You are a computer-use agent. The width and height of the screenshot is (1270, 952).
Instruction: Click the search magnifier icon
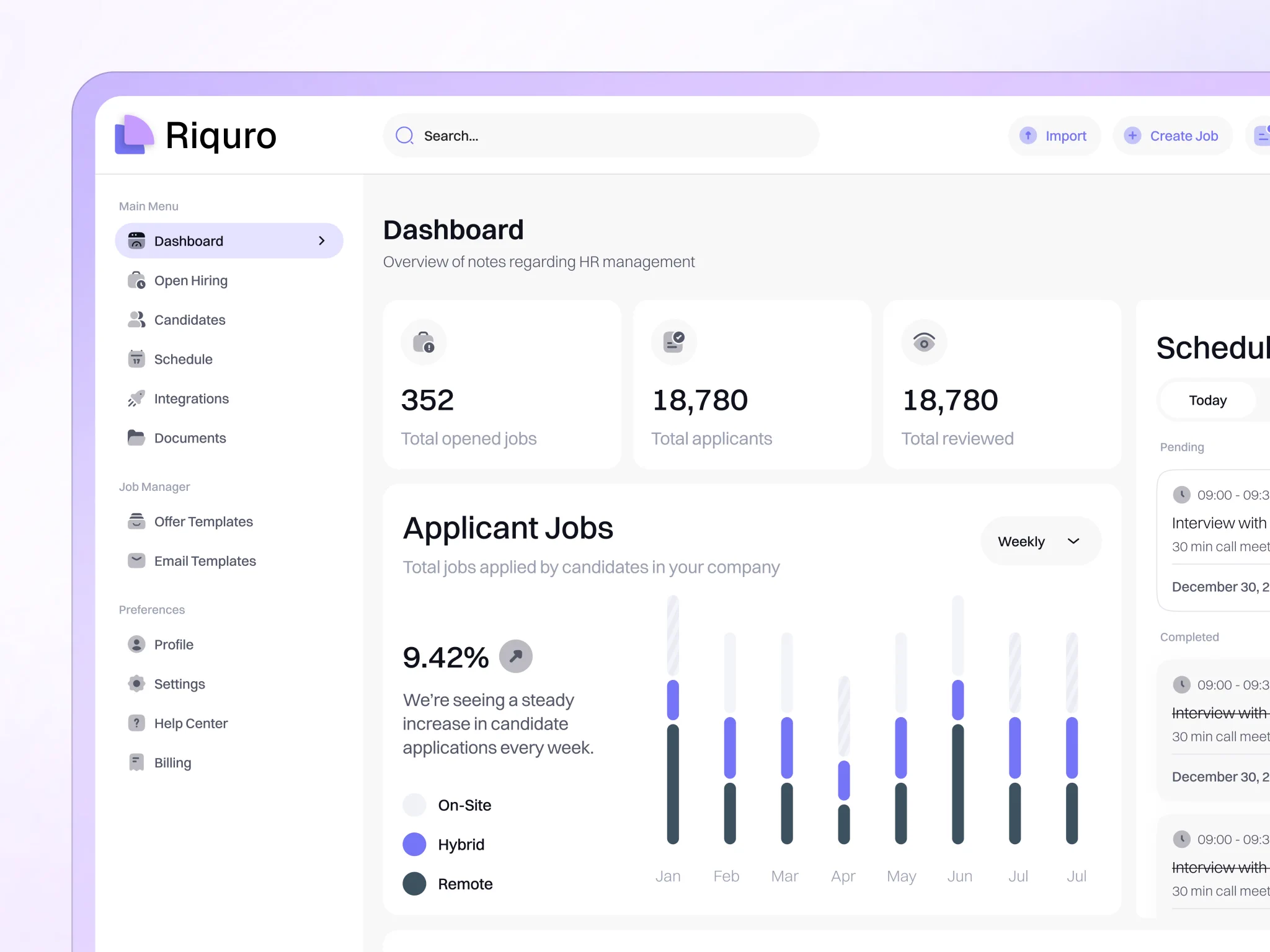[405, 135]
